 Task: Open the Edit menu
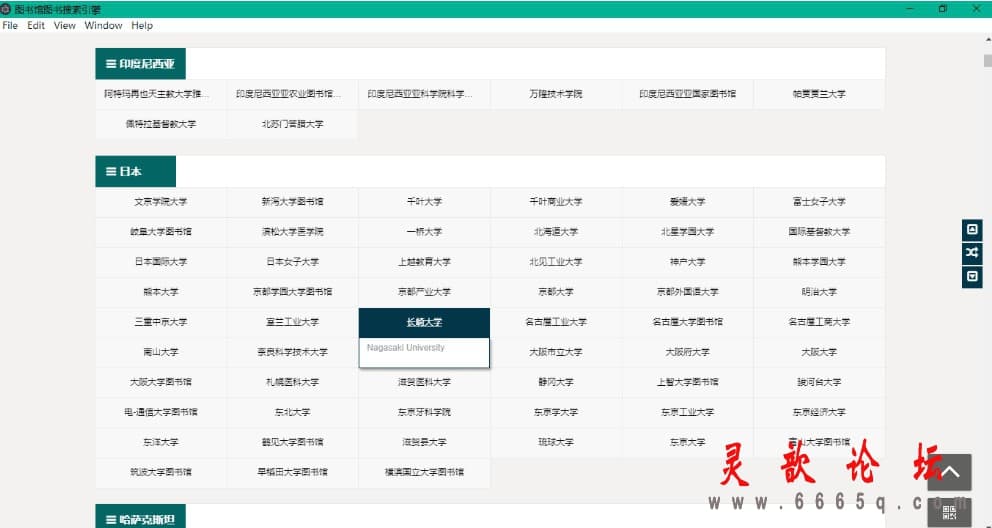[x=36, y=25]
